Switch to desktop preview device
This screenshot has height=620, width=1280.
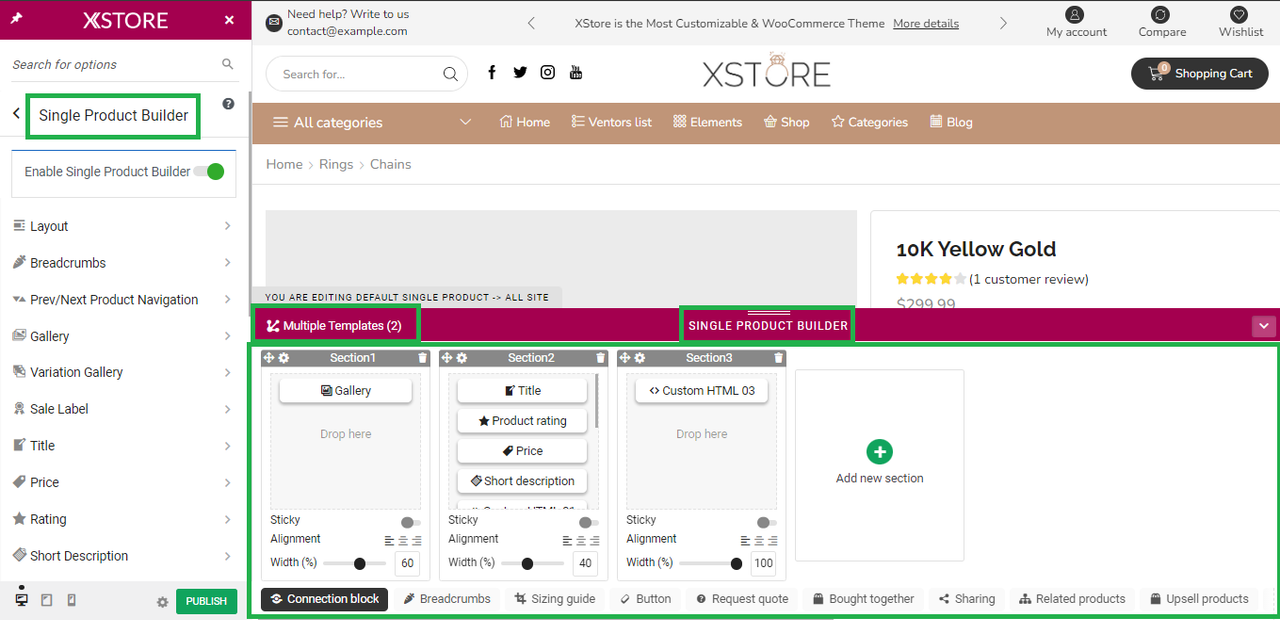click(x=22, y=600)
